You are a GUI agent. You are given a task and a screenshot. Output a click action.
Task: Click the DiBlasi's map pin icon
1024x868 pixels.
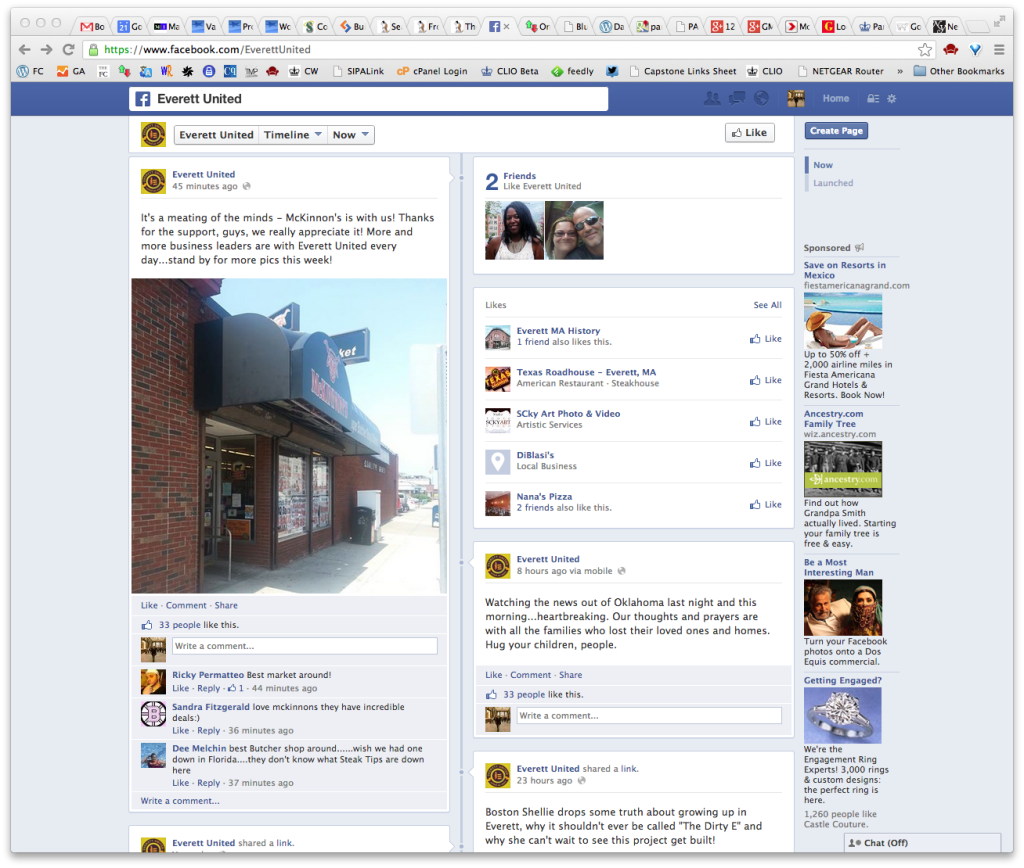[x=498, y=462]
